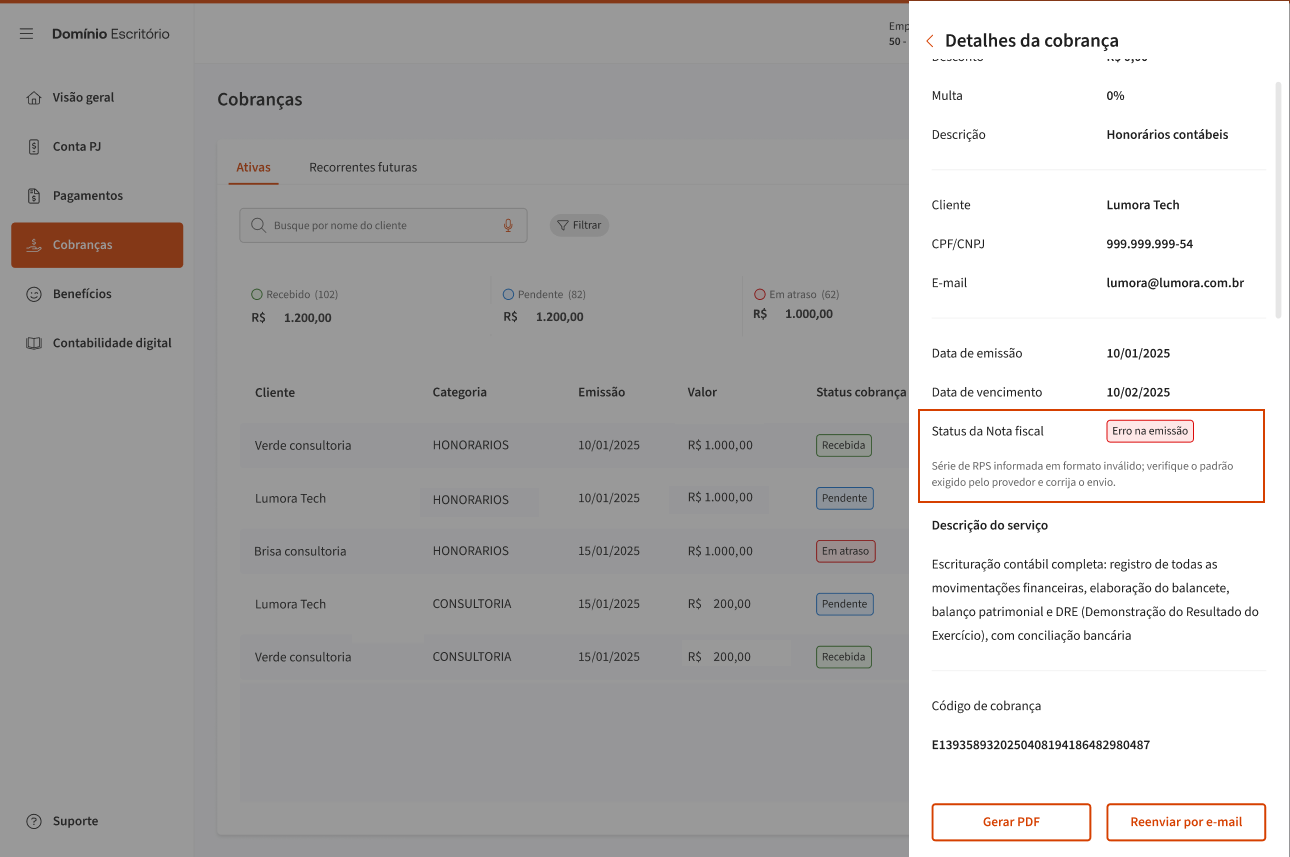This screenshot has height=857, width=1290.
Task: Select the Brisa consultoria table row
Action: [300, 551]
